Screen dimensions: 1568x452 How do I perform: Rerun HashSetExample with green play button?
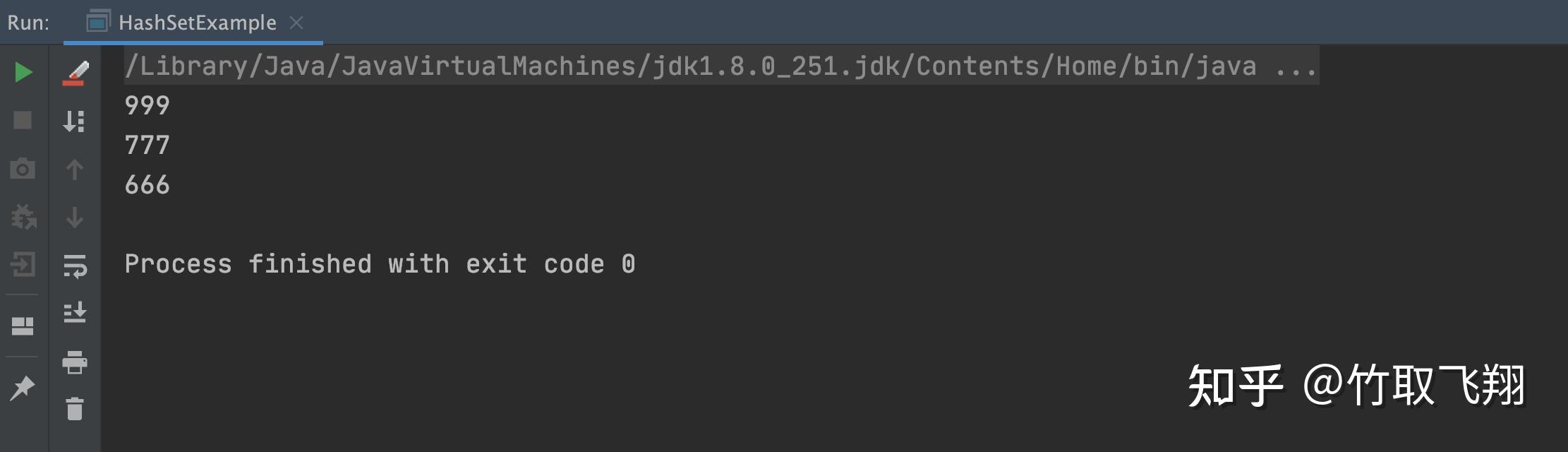23,72
